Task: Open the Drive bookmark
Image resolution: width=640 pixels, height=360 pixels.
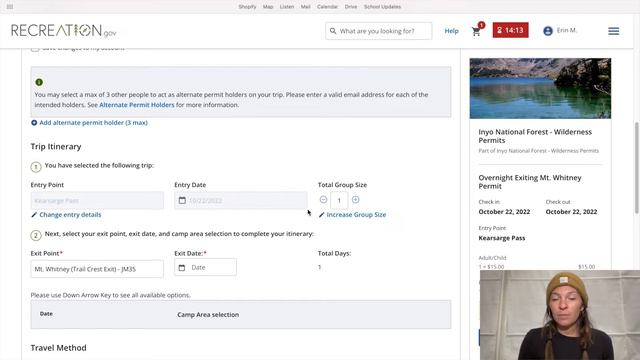Action: click(x=351, y=7)
